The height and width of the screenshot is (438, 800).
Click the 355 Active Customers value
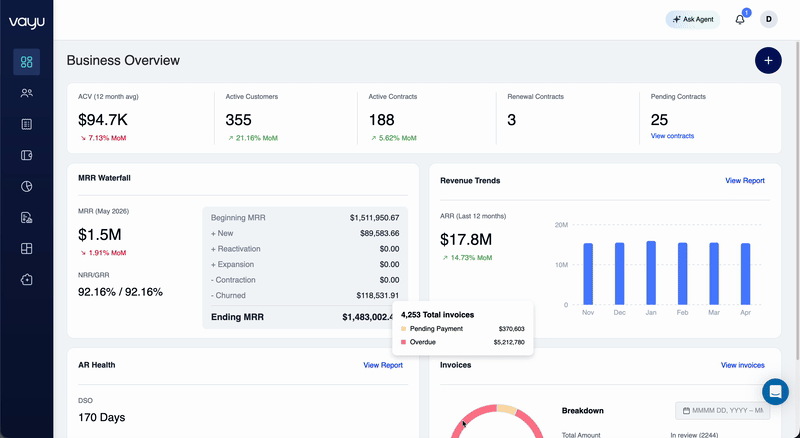[x=238, y=120]
